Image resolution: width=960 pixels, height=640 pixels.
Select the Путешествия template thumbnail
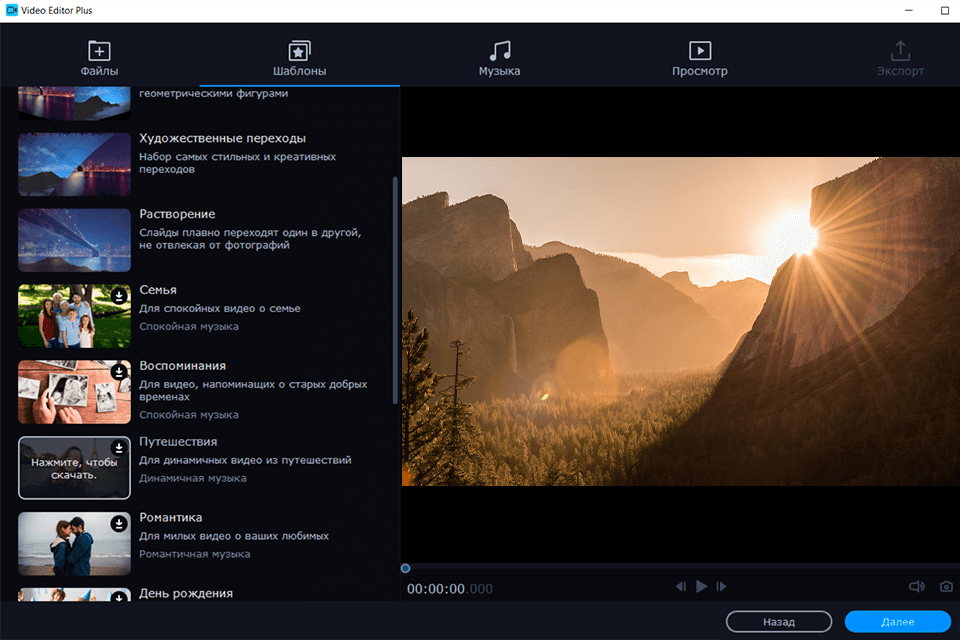(75, 468)
